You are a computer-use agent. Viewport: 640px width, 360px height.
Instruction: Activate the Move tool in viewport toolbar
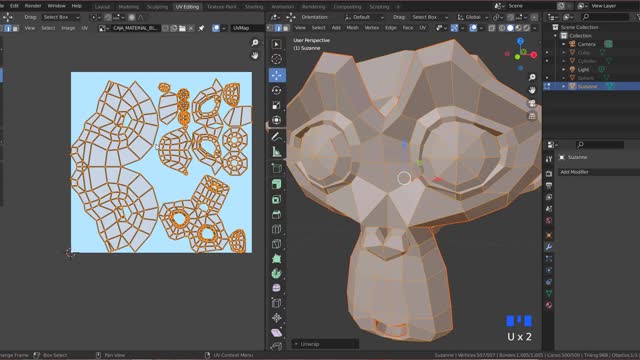point(277,75)
